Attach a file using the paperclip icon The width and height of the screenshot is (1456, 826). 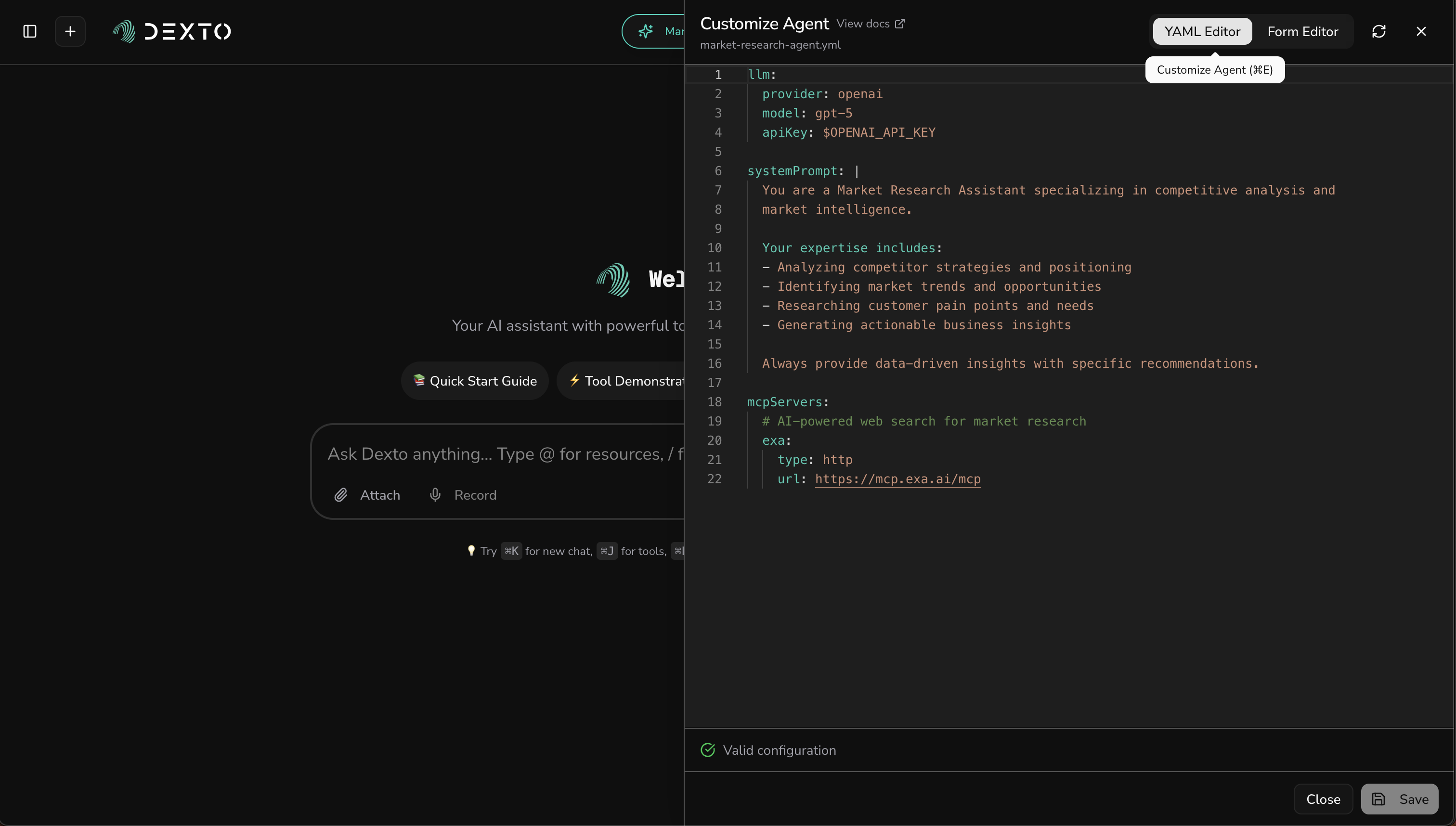341,494
